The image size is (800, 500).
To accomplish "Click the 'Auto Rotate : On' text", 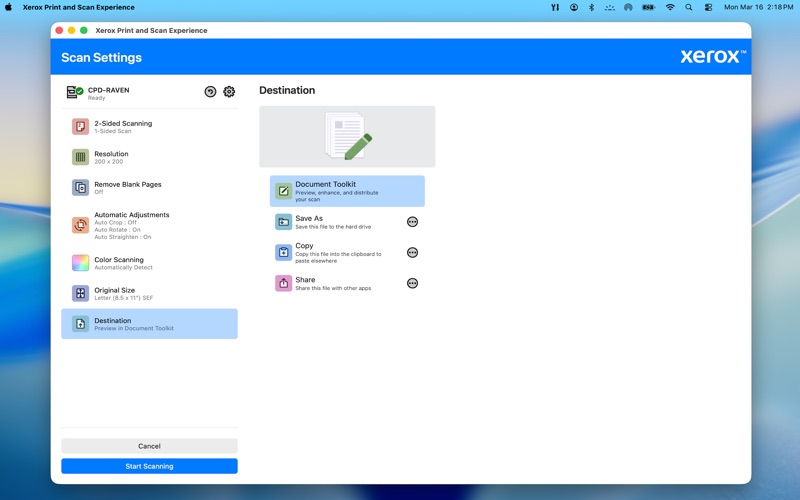I will [x=117, y=230].
